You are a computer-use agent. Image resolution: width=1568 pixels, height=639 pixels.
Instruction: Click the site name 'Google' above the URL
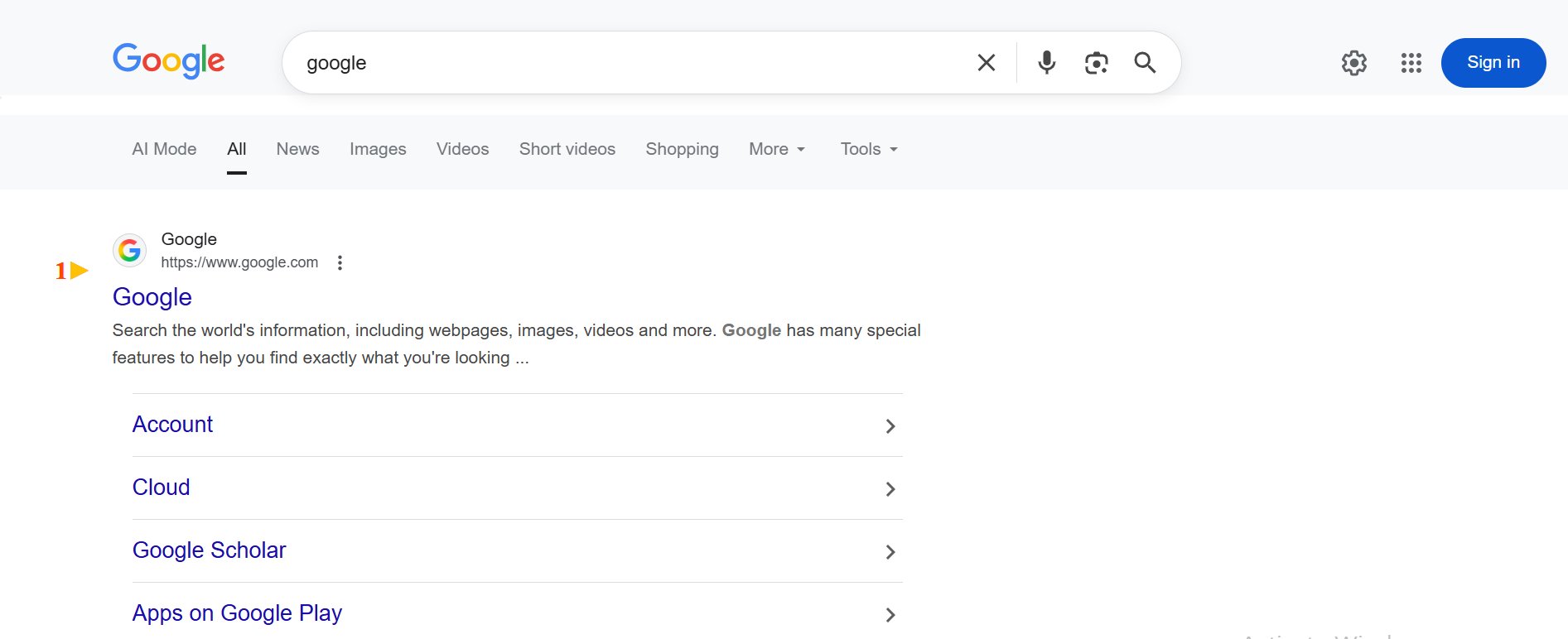(189, 239)
